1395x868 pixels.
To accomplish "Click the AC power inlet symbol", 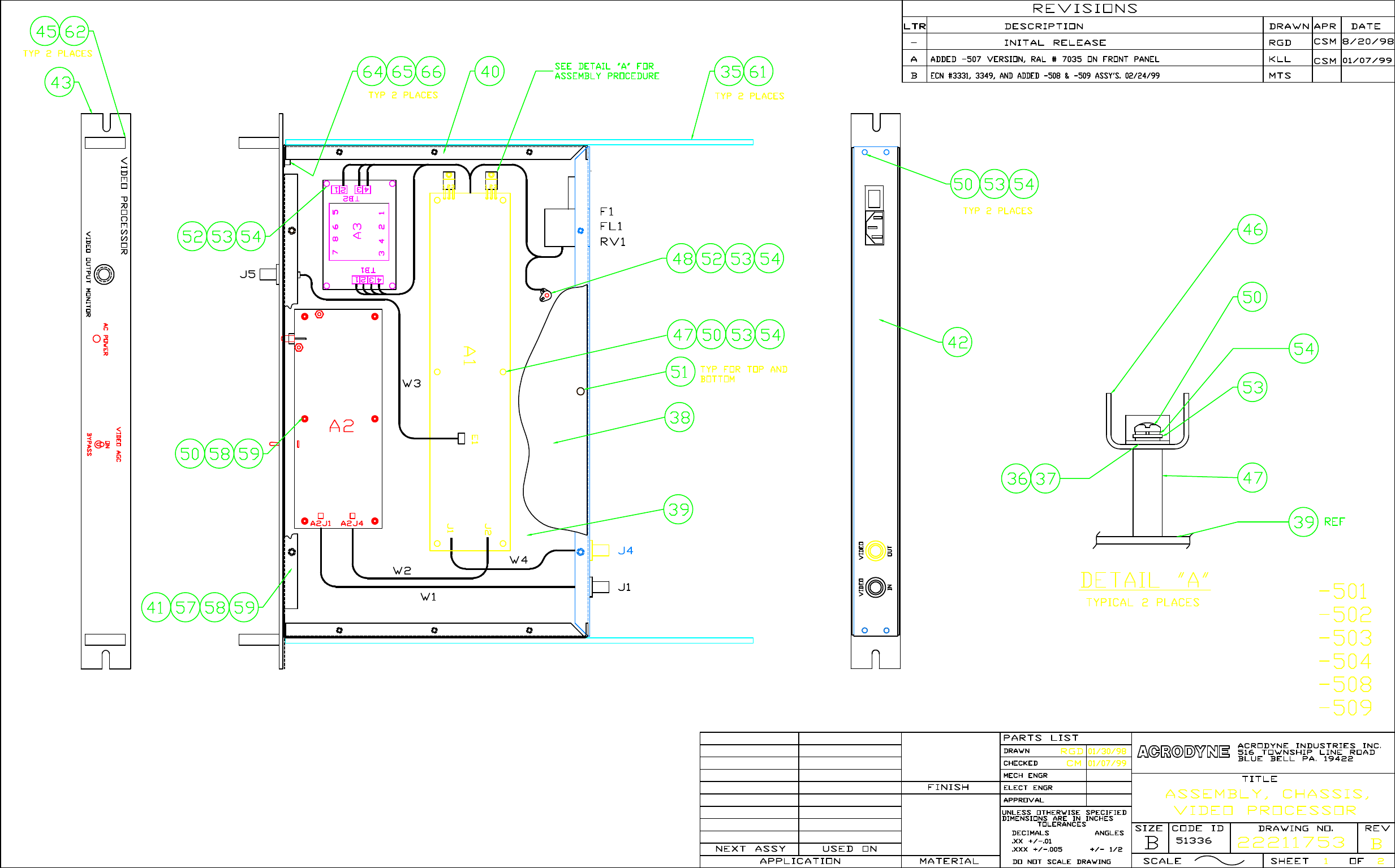I will tap(874, 227).
